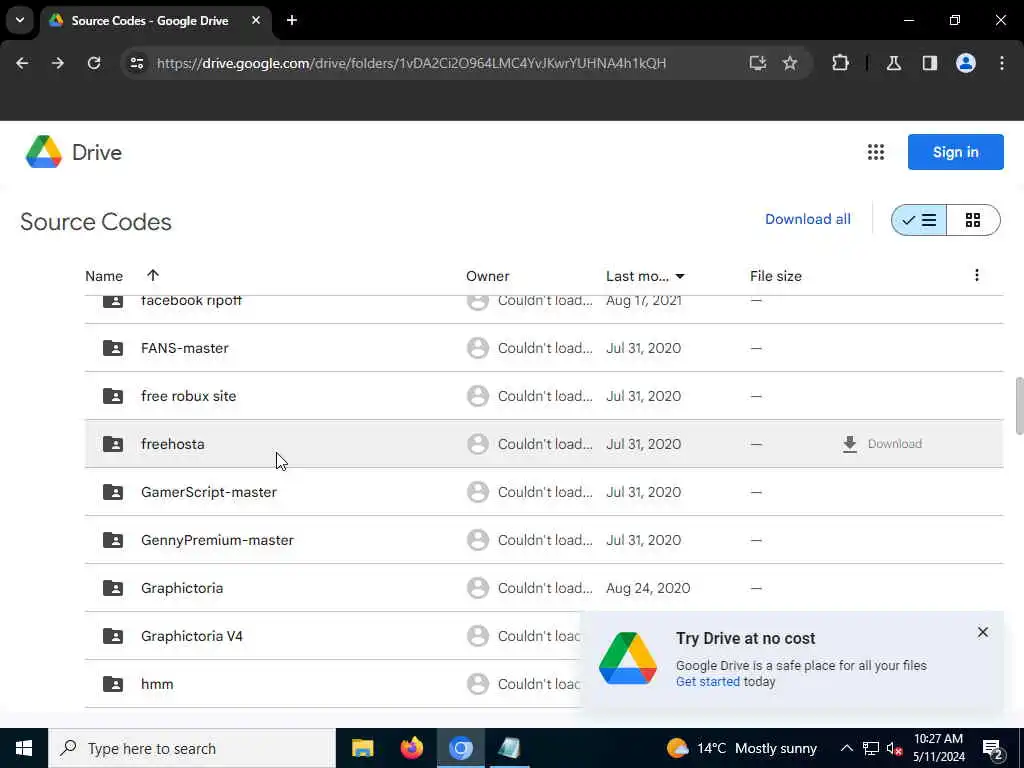Click the Chrome side panel icon
The width and height of the screenshot is (1024, 768).
(930, 63)
